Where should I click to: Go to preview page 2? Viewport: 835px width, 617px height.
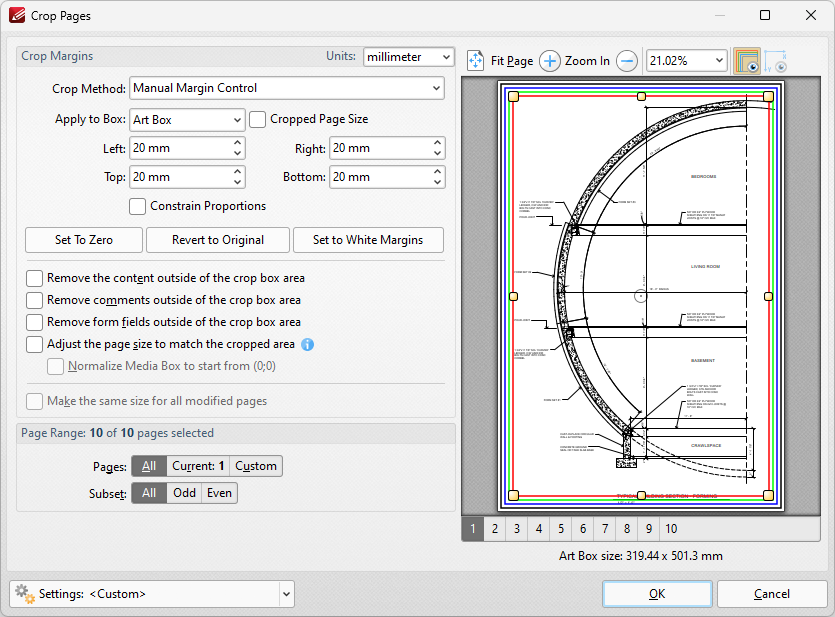pyautogui.click(x=495, y=529)
